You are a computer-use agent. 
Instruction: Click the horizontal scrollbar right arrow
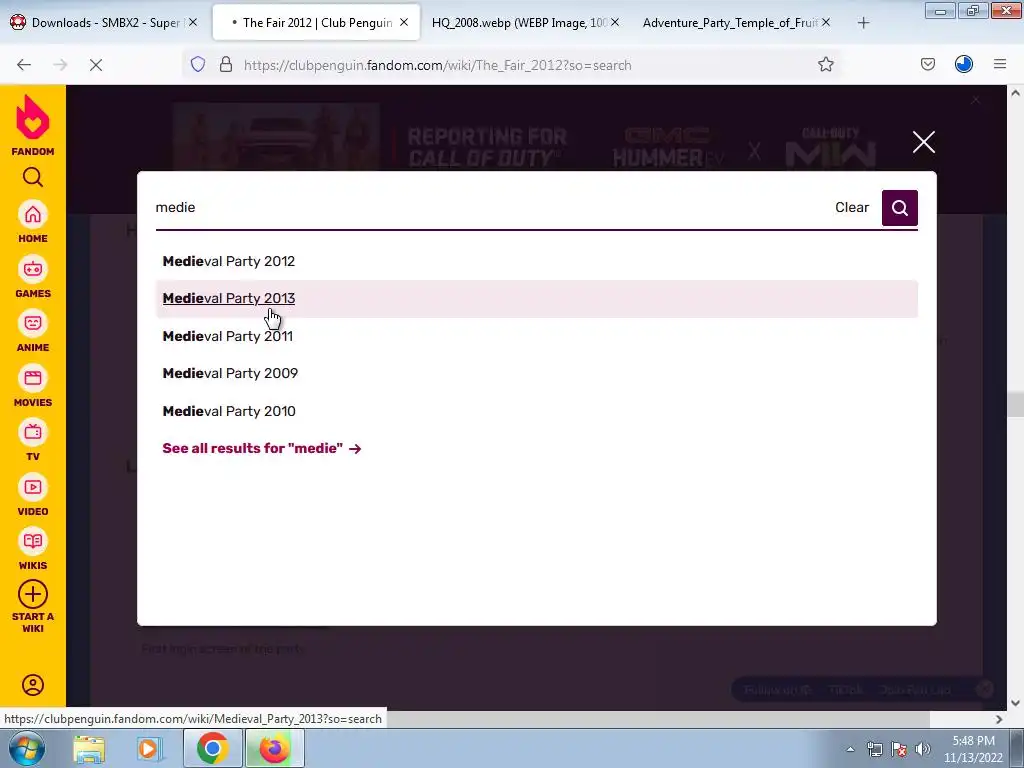pos(999,719)
